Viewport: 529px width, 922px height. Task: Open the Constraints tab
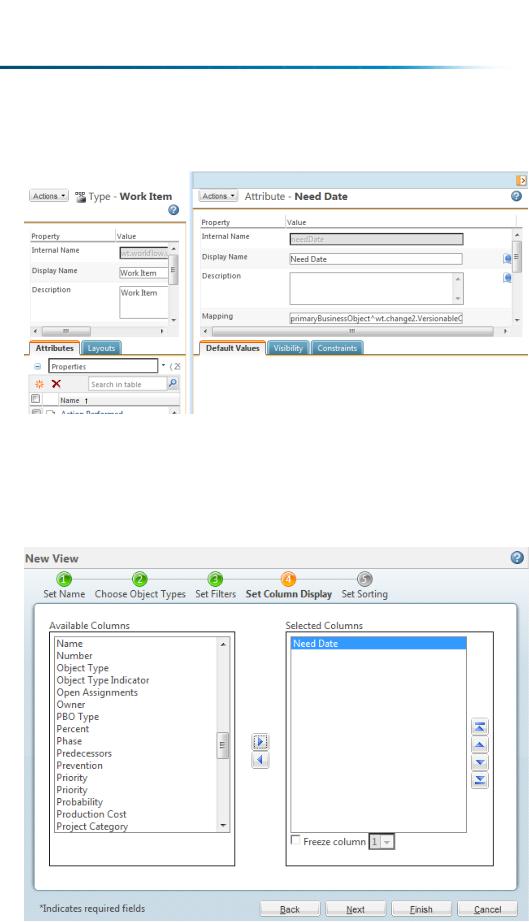(337, 348)
